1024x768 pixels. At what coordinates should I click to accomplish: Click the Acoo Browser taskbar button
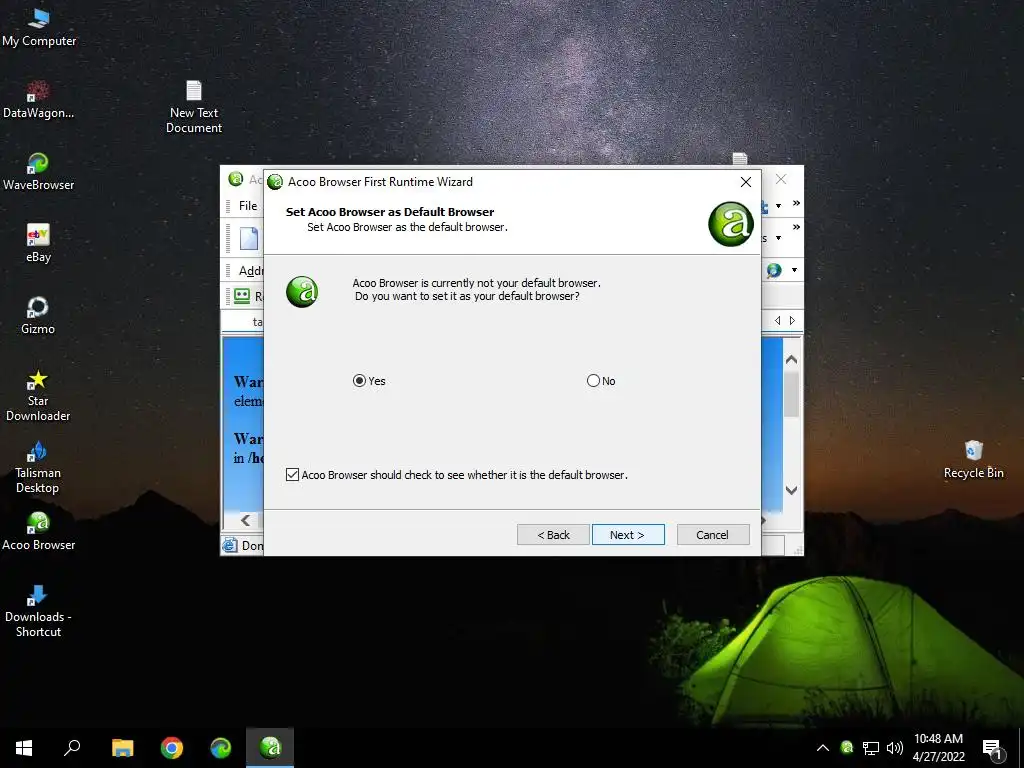click(x=270, y=748)
